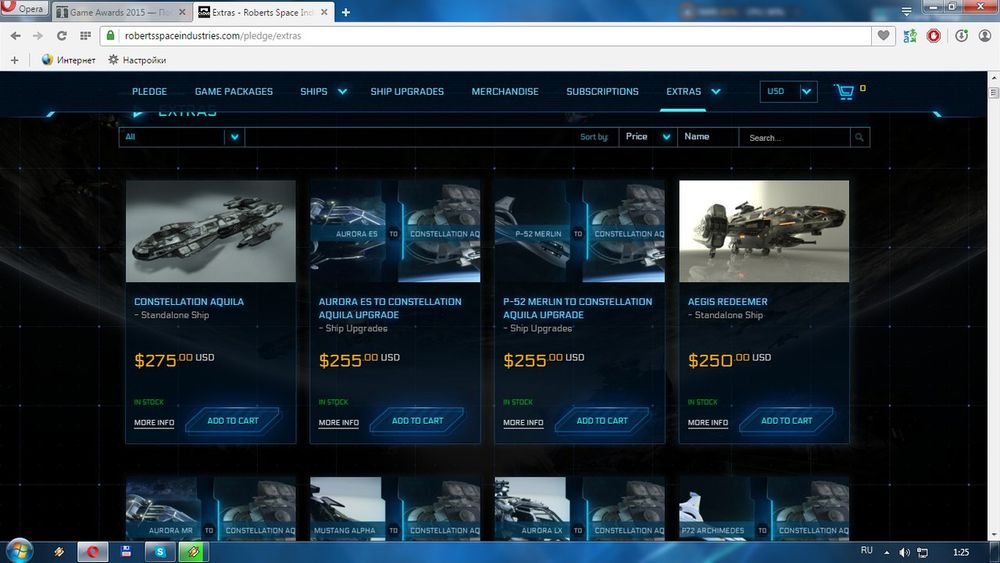Open More Info for Aurora ES upgrade

(339, 423)
